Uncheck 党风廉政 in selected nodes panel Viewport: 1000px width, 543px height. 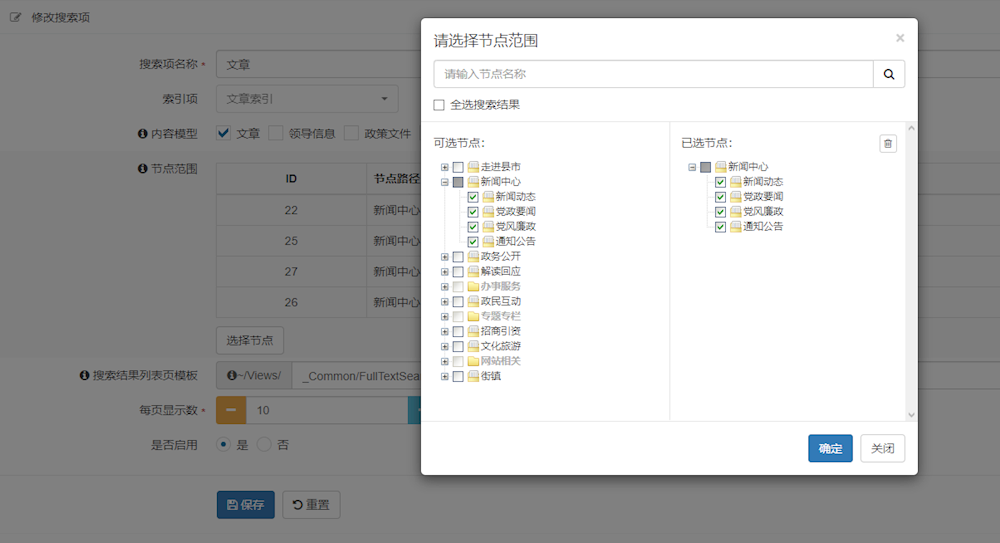click(x=720, y=212)
